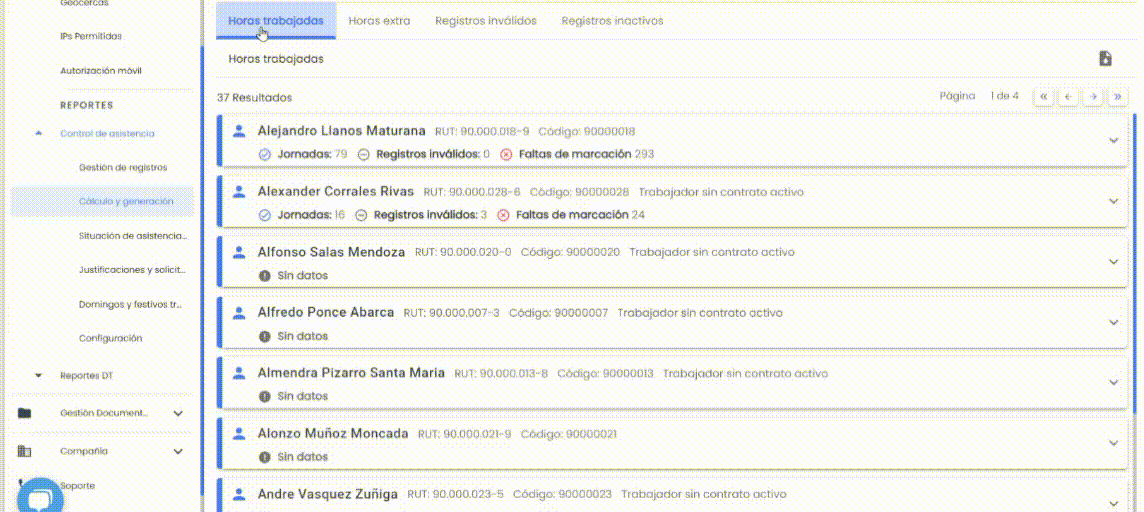Click Sin datos warning icon for Alfonso Salas
This screenshot has height=512, width=1144.
[x=265, y=276]
